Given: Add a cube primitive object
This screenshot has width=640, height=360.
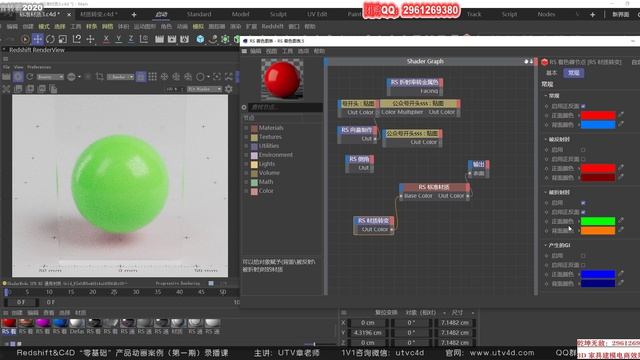Looking at the screenshot, I should pos(200,39).
